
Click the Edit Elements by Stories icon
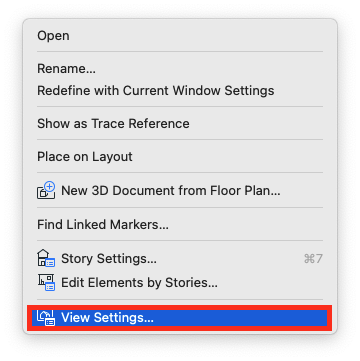click(x=46, y=283)
